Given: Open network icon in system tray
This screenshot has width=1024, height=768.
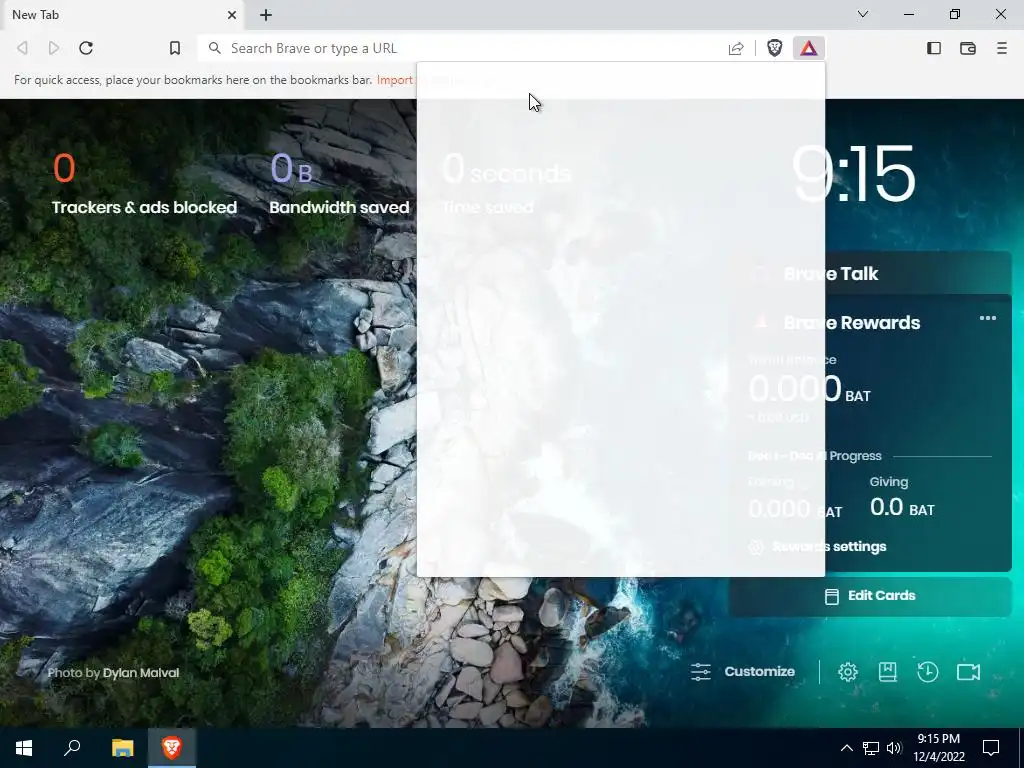Looking at the screenshot, I should [871, 748].
